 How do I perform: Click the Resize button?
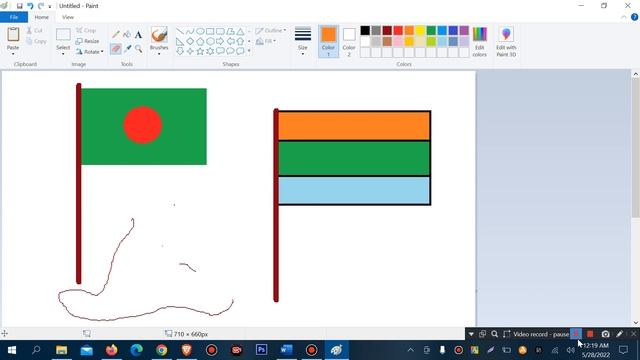pyautogui.click(x=87, y=41)
